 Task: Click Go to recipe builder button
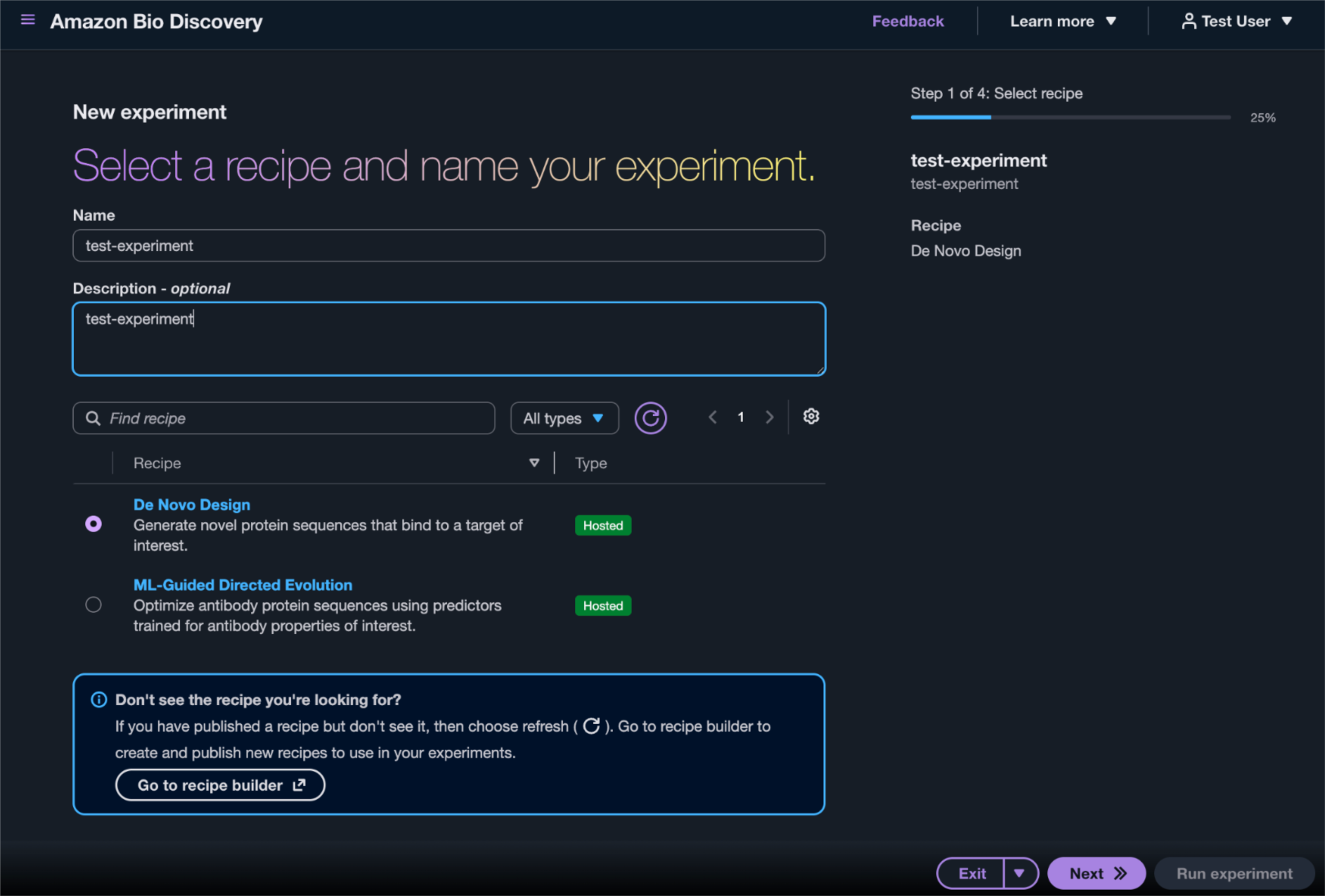(x=220, y=785)
